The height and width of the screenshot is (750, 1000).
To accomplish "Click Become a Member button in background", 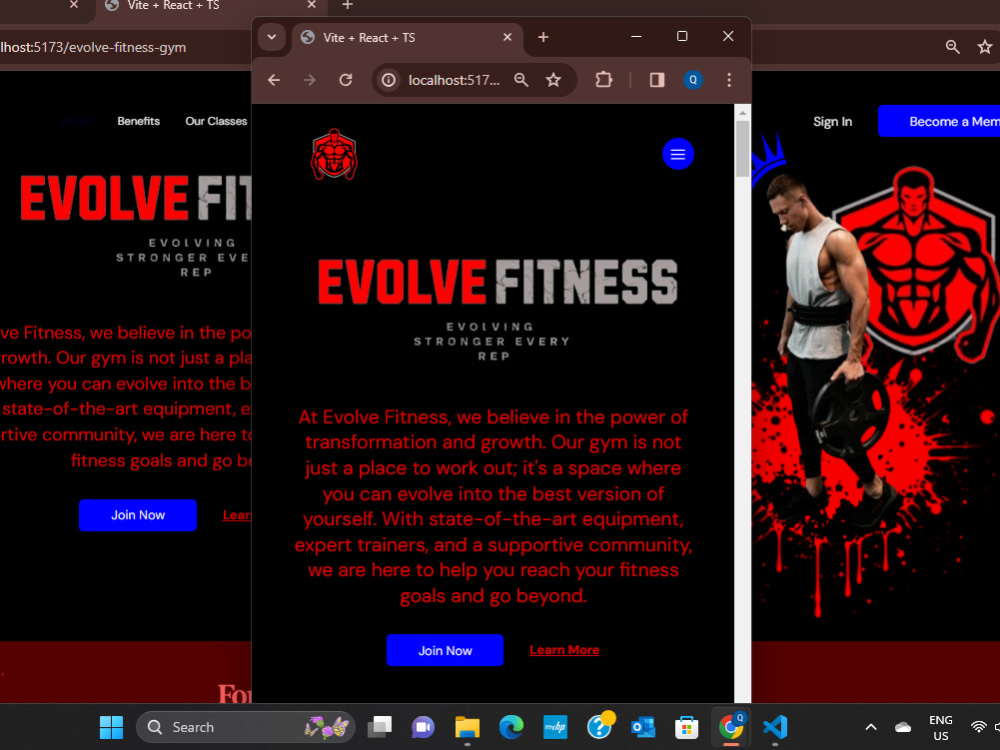I will pyautogui.click(x=939, y=121).
